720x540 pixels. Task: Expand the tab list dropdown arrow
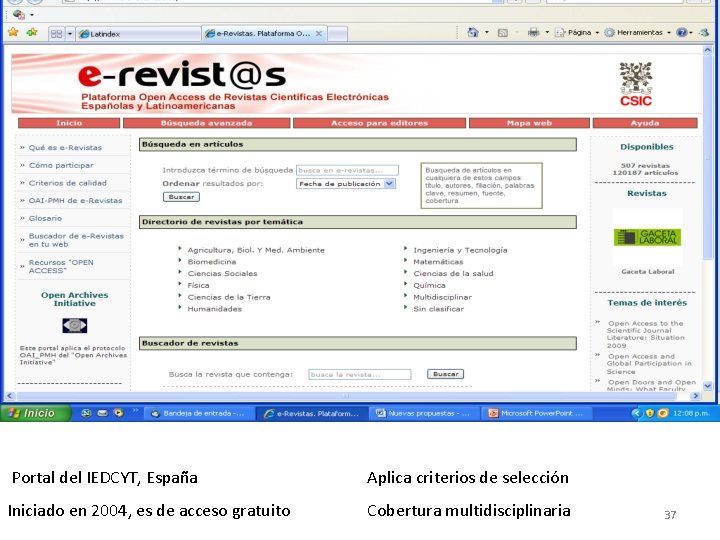tap(70, 34)
